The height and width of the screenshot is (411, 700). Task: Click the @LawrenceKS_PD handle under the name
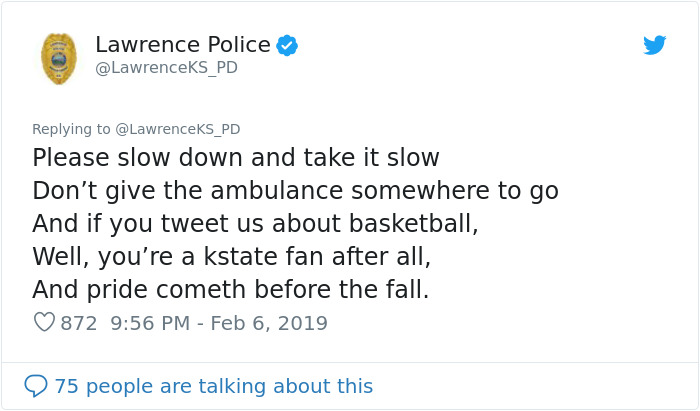pos(166,68)
